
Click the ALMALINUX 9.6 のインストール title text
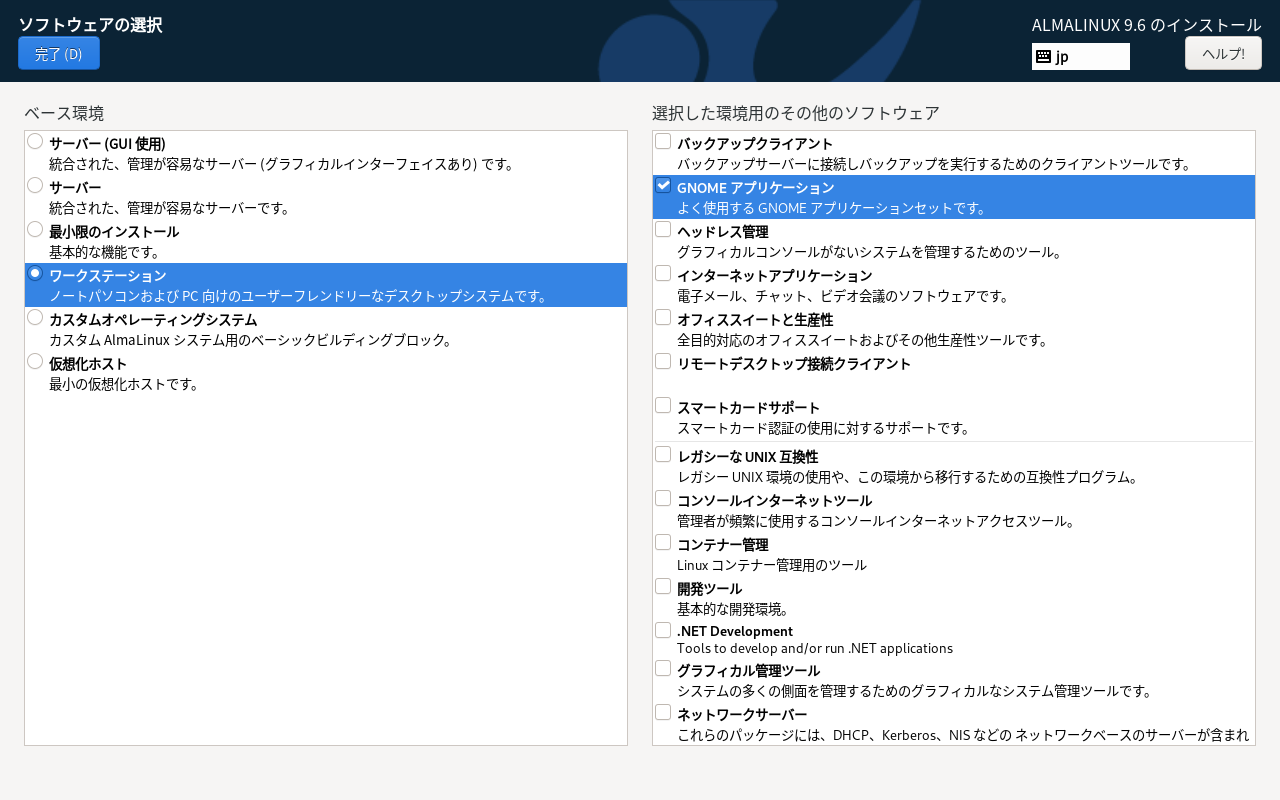[1147, 25]
